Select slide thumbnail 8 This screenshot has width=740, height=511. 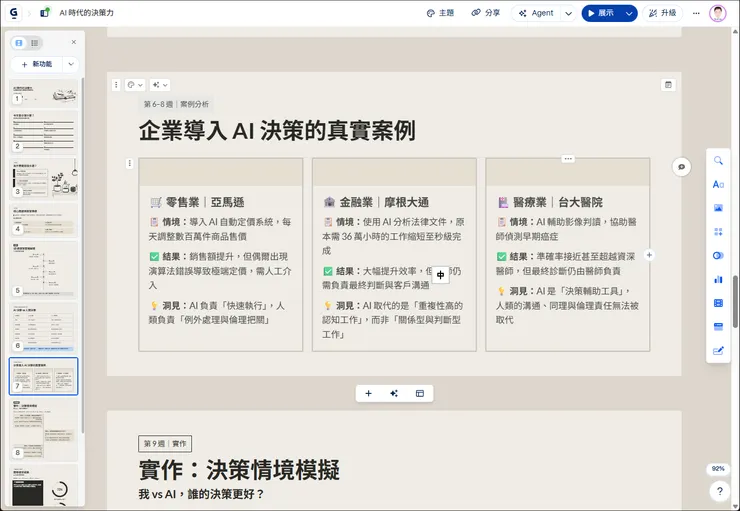pyautogui.click(x=43, y=430)
